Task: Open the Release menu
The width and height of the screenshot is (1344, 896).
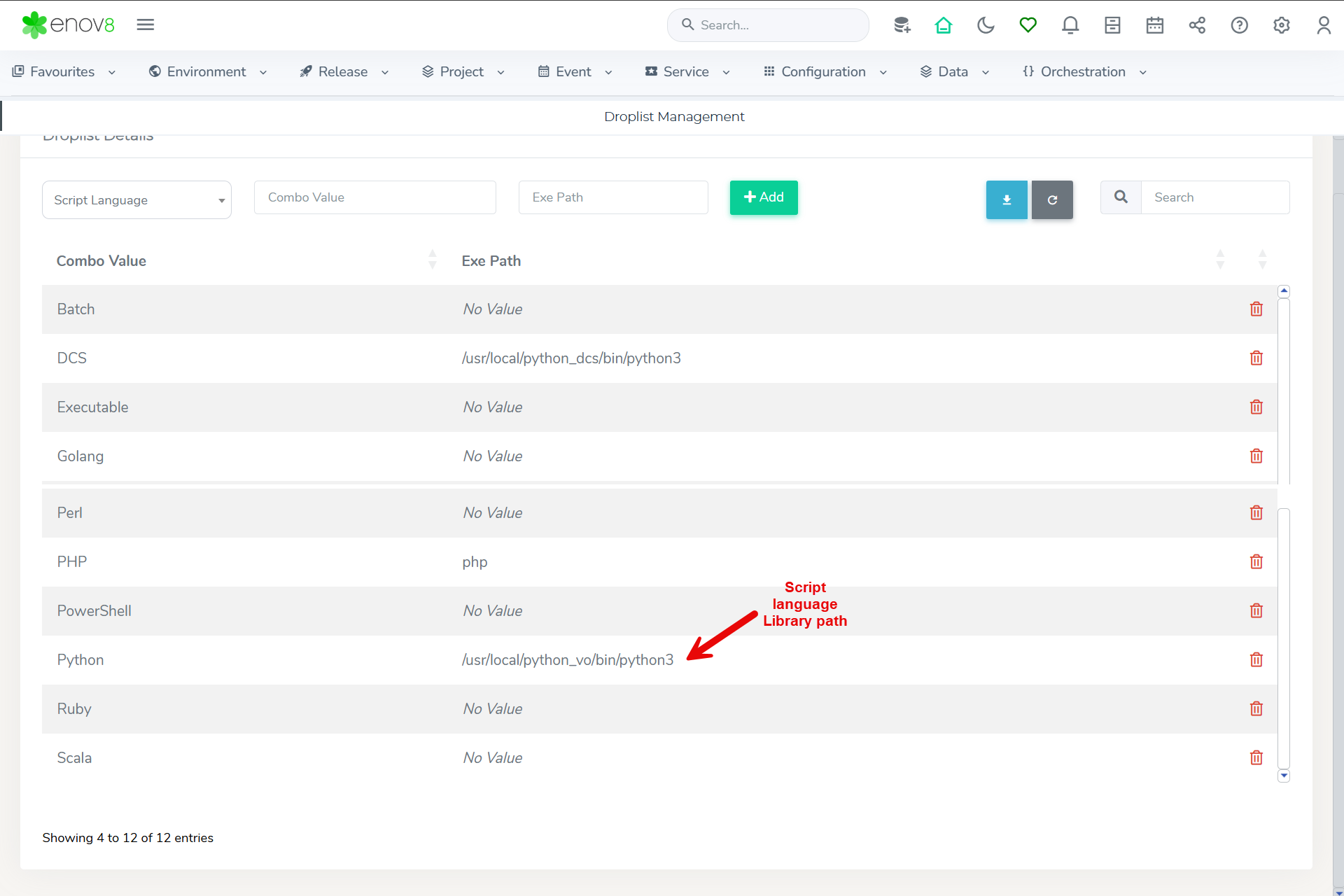Action: tap(343, 71)
